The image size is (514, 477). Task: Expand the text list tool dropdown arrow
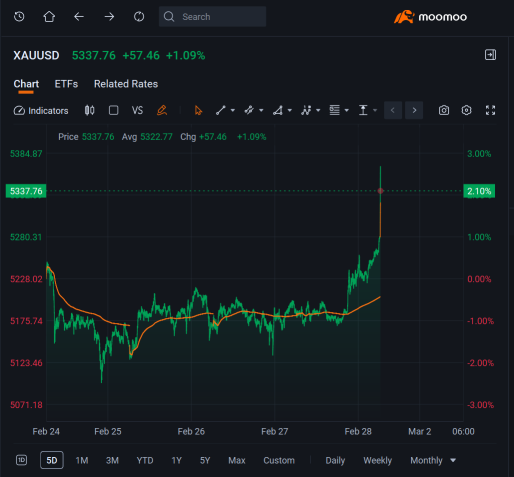point(347,110)
